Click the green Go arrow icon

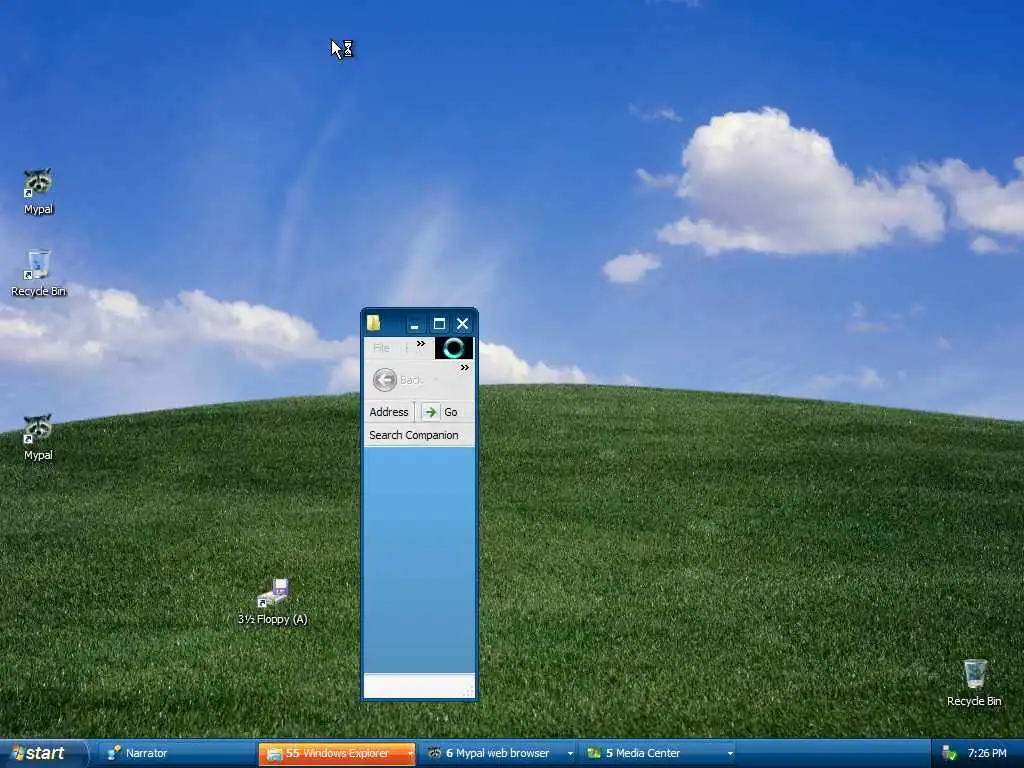430,412
